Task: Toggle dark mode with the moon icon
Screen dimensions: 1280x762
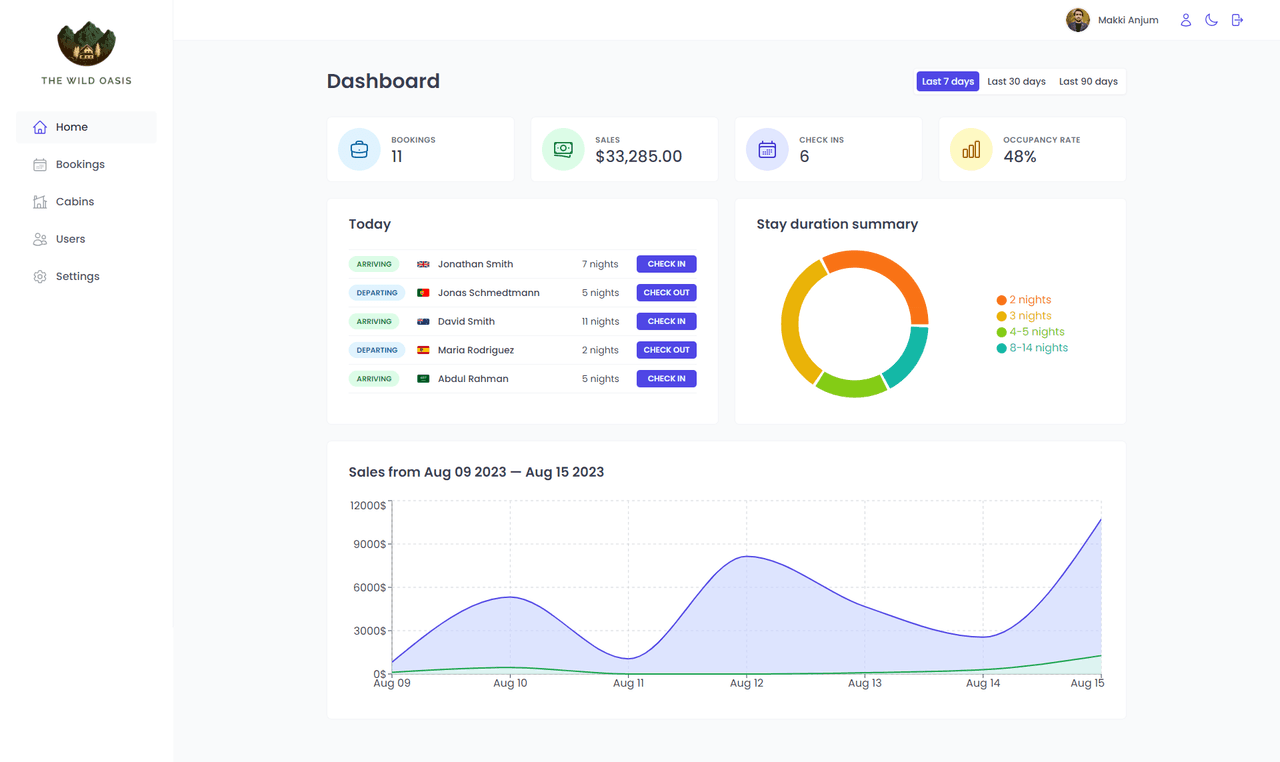Action: [1211, 20]
